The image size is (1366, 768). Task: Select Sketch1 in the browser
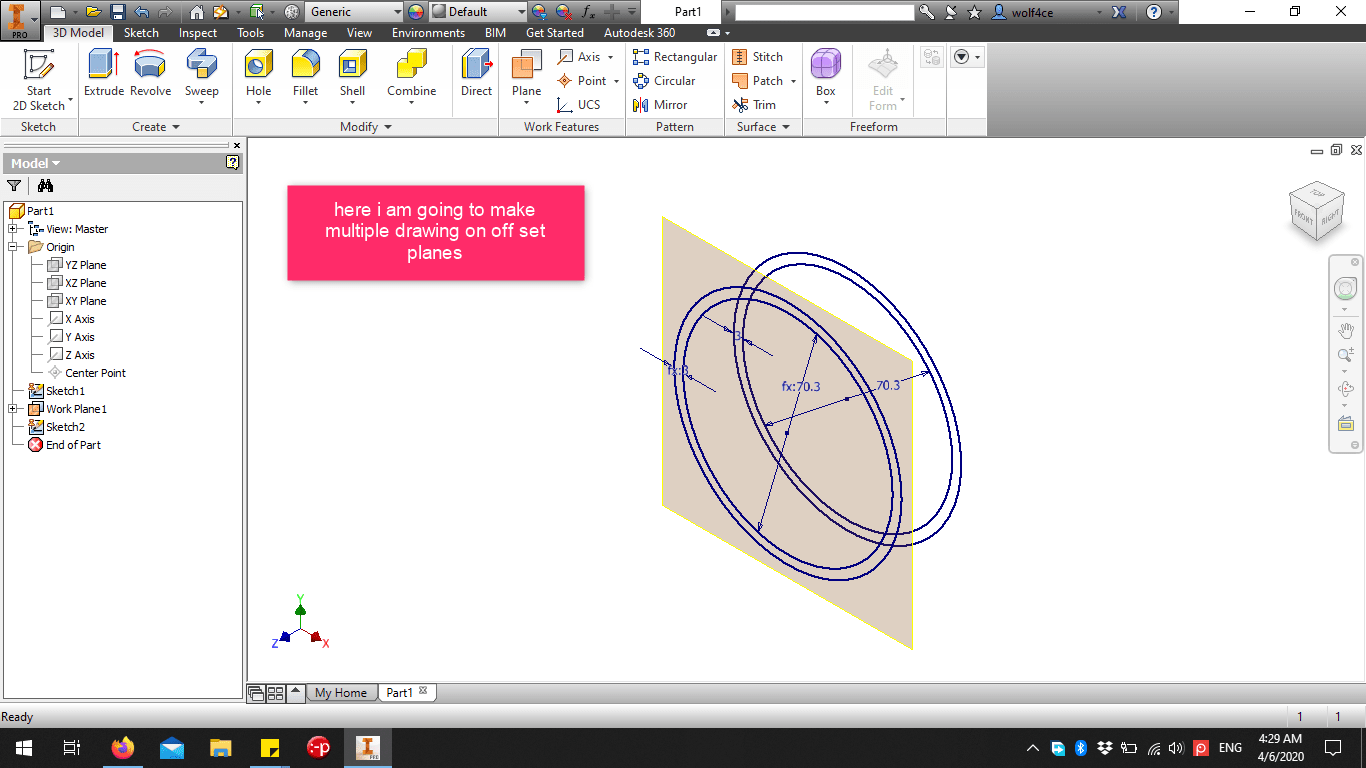57,391
